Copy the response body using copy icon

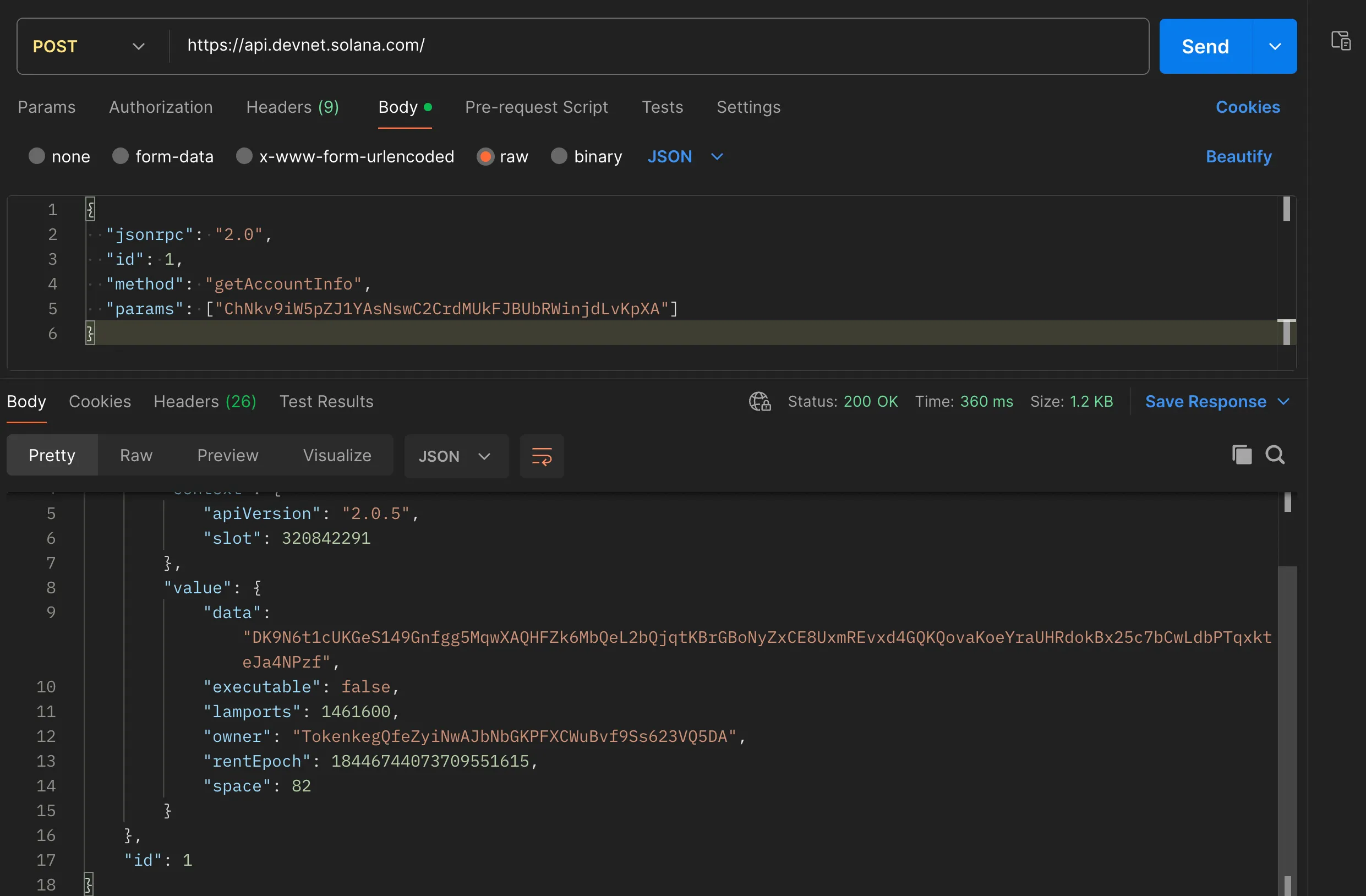click(x=1242, y=455)
